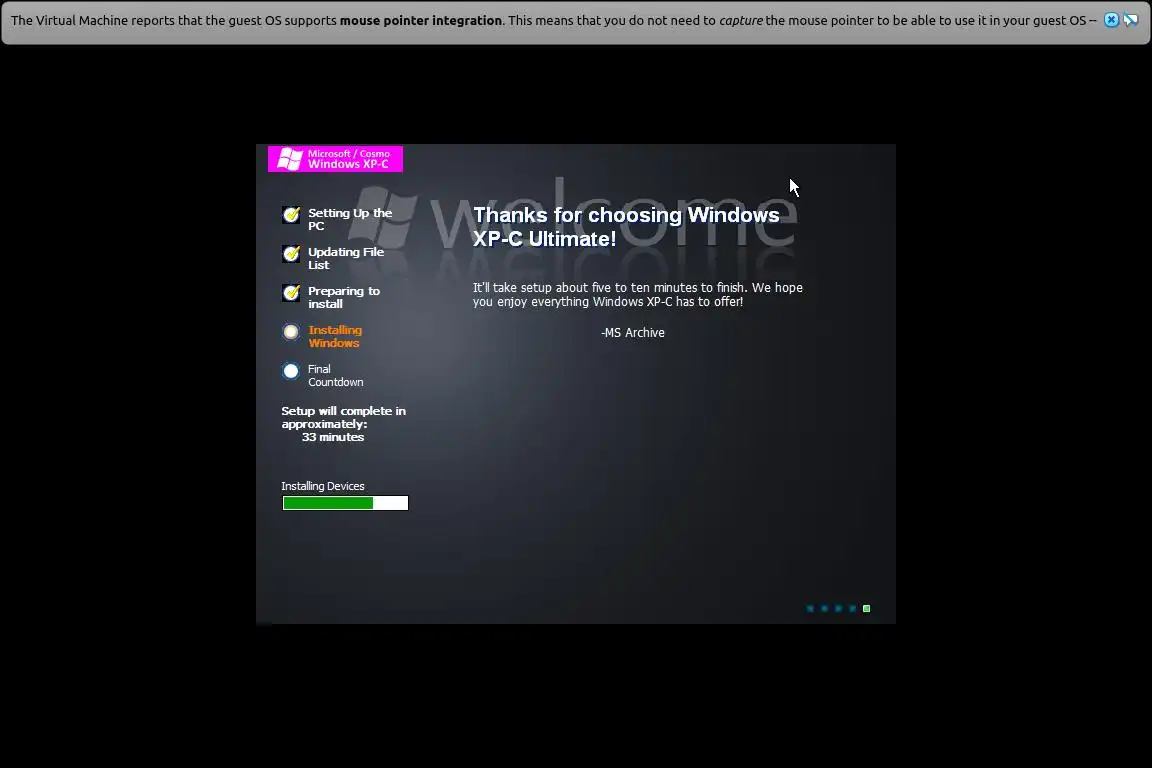1152x768 pixels.
Task: Click the checkmark beside Preparing to install
Action: [x=291, y=293]
